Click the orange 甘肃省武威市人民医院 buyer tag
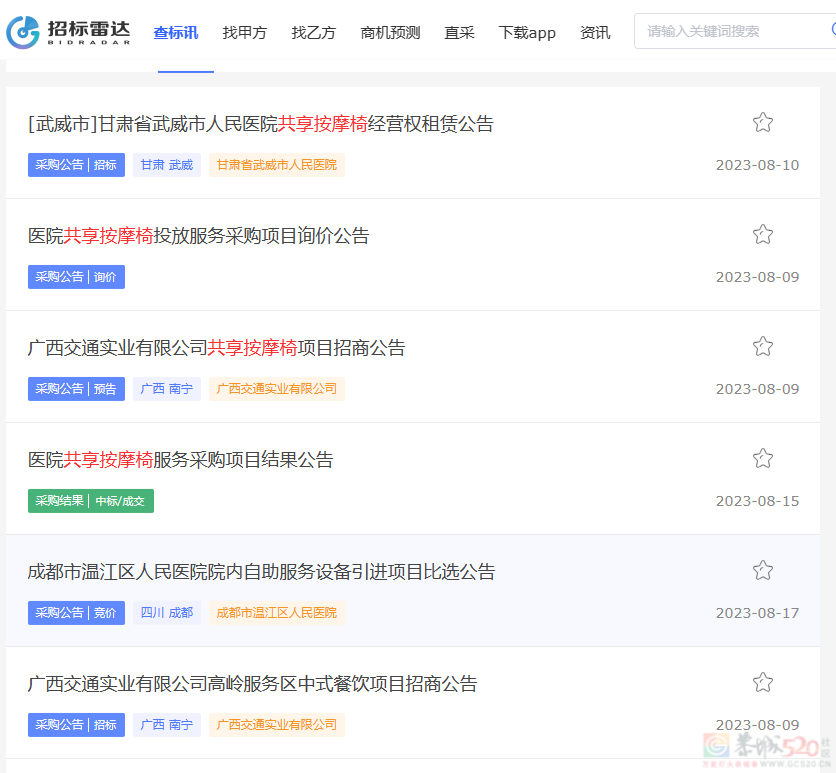This screenshot has height=773, width=836. pyautogui.click(x=277, y=165)
